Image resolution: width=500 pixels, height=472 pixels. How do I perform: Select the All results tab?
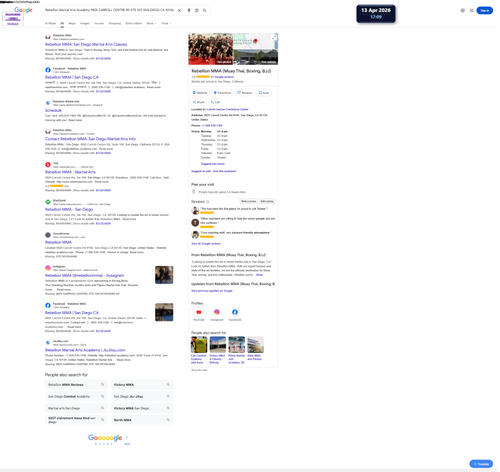pyautogui.click(x=62, y=24)
